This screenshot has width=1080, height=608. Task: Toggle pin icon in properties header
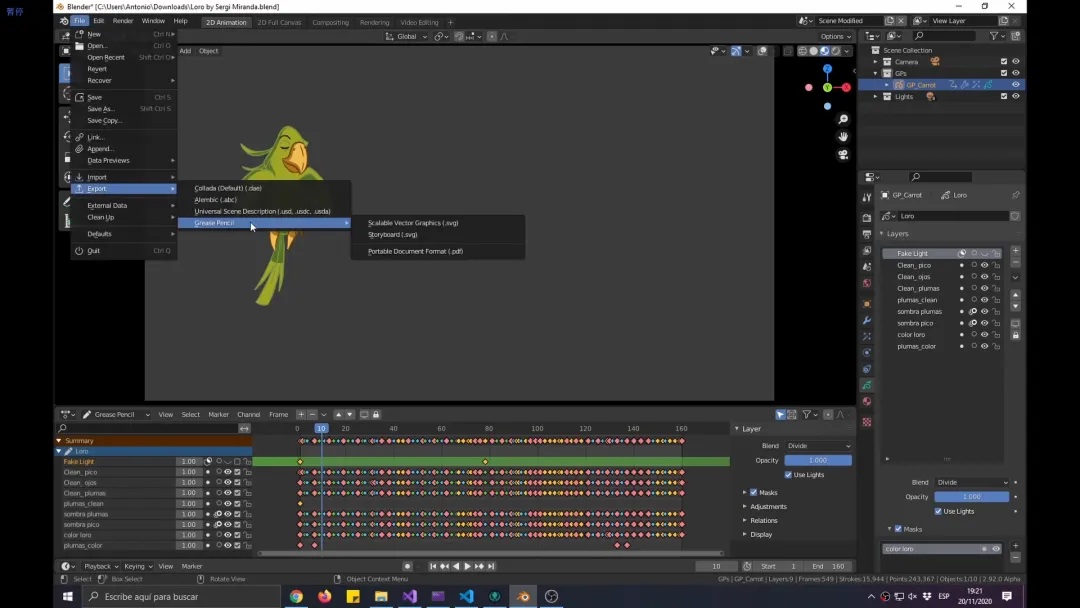coord(1015,195)
